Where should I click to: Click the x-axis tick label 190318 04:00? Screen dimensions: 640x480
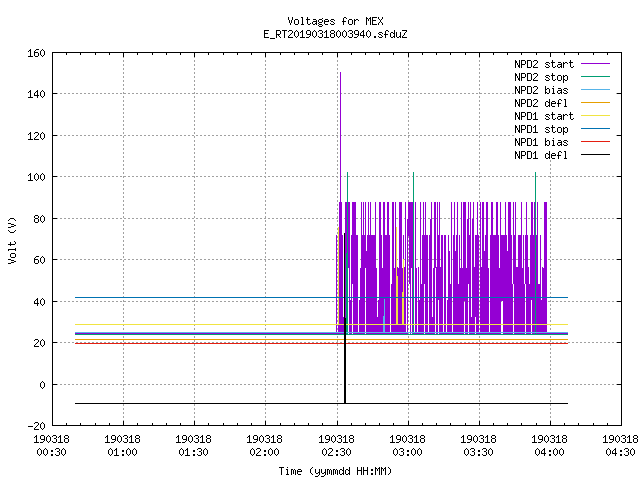coord(549,446)
